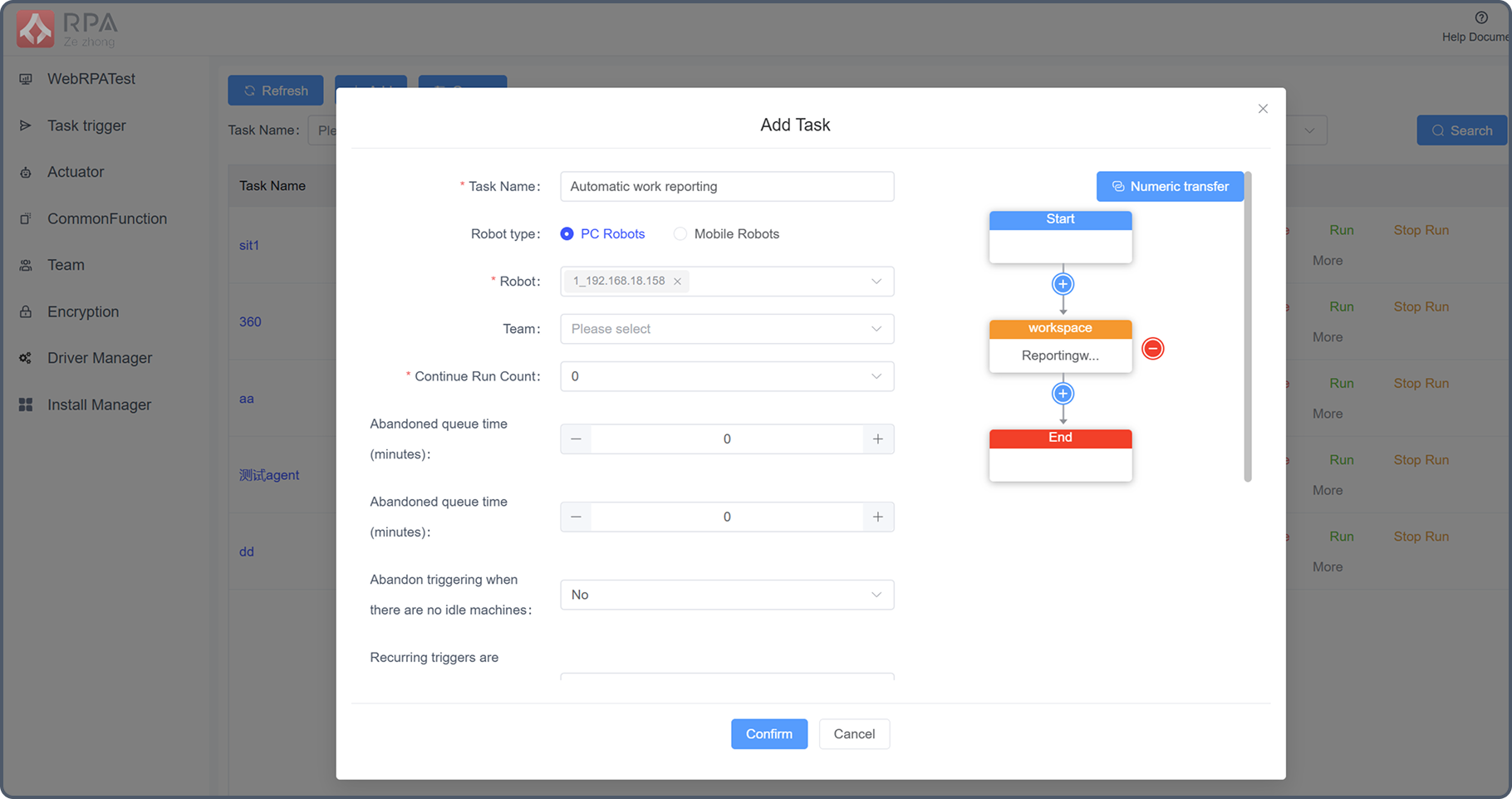Increase the first Abandoned queue time
This screenshot has width=1512, height=799.
pos(878,439)
